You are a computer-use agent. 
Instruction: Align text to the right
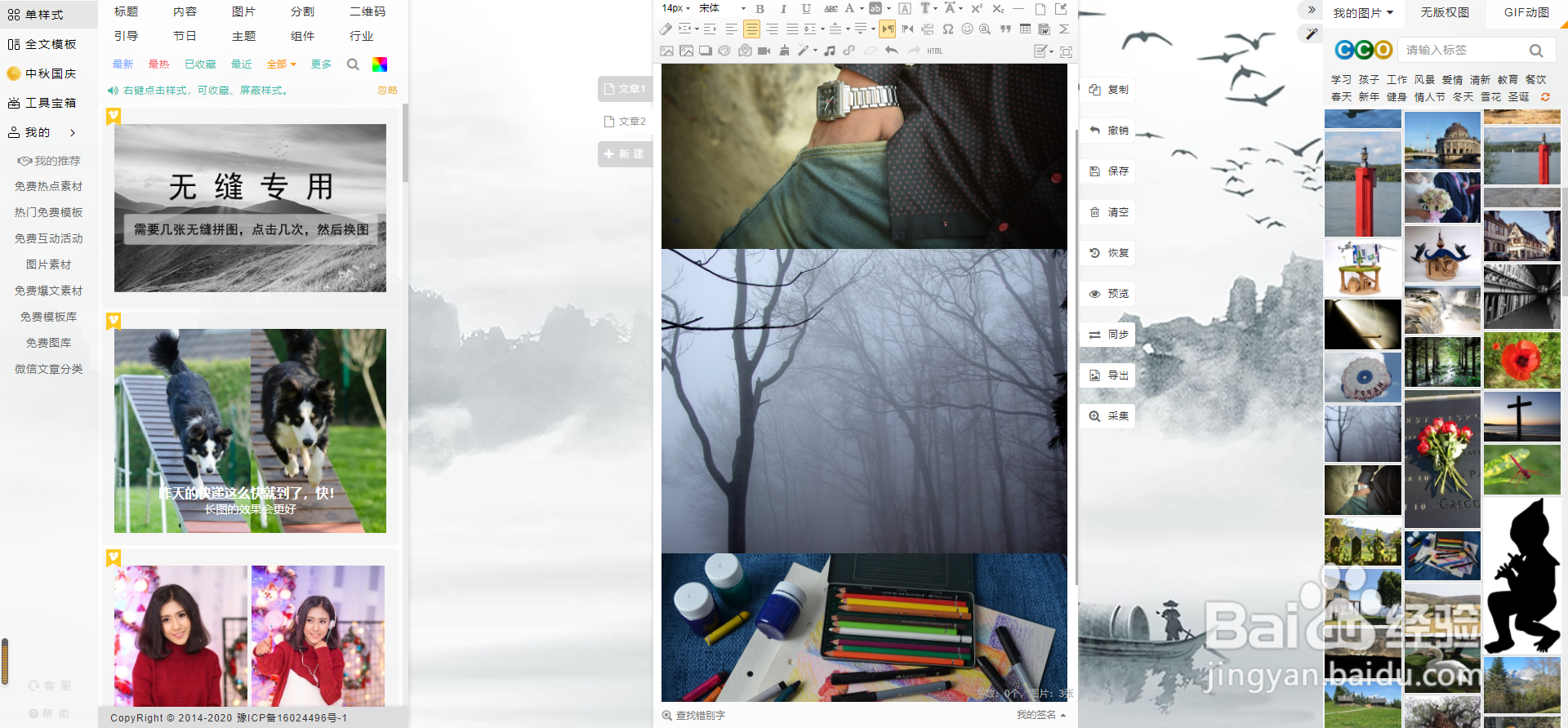click(772, 29)
